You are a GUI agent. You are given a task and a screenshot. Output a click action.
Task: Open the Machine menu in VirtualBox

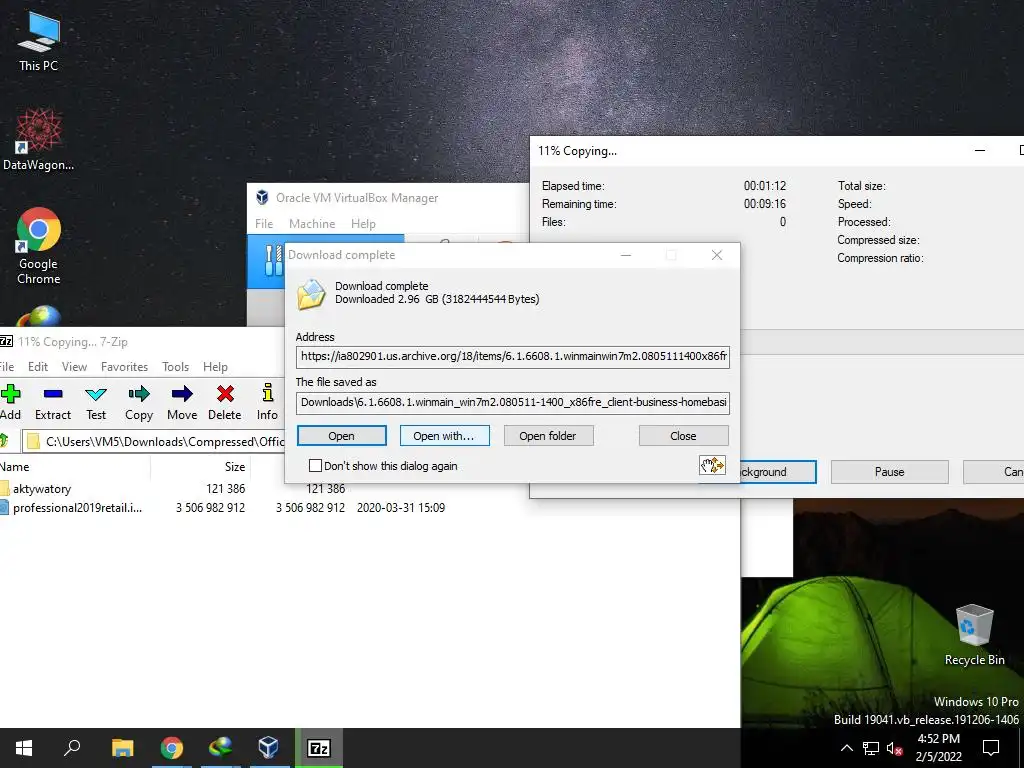coord(312,223)
